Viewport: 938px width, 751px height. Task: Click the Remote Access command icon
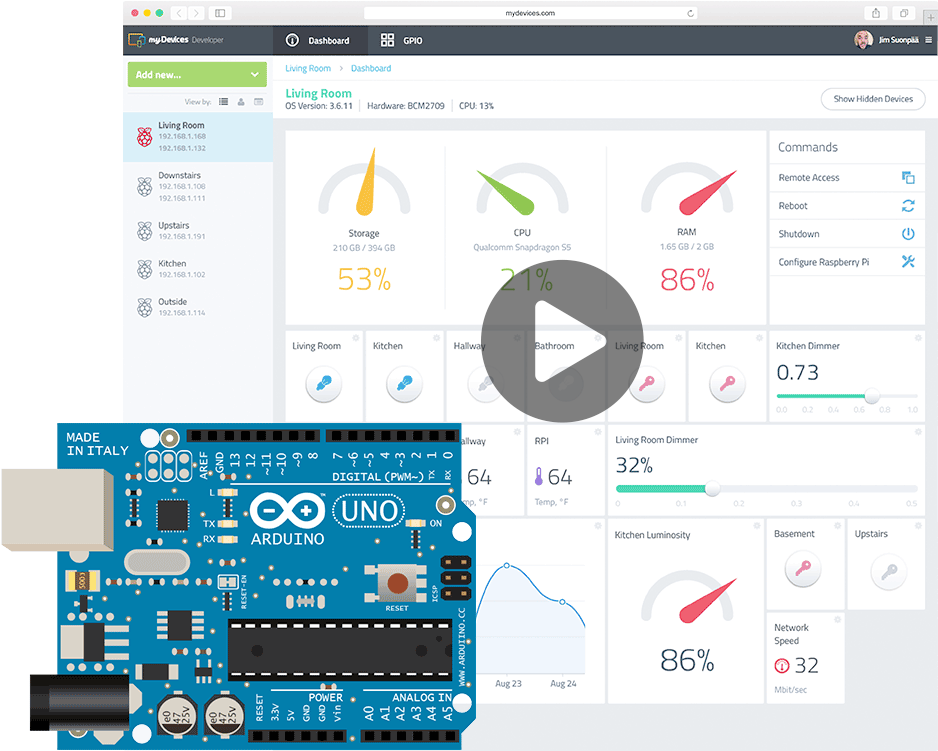click(x=908, y=177)
